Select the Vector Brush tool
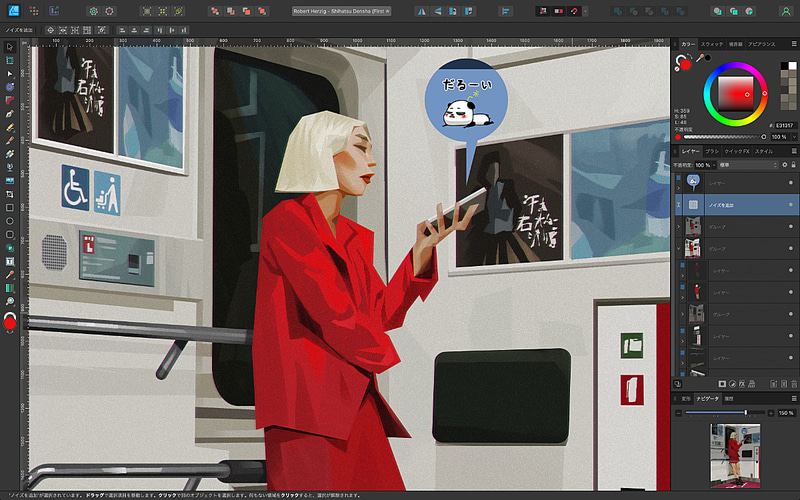800x500 pixels. (9, 140)
